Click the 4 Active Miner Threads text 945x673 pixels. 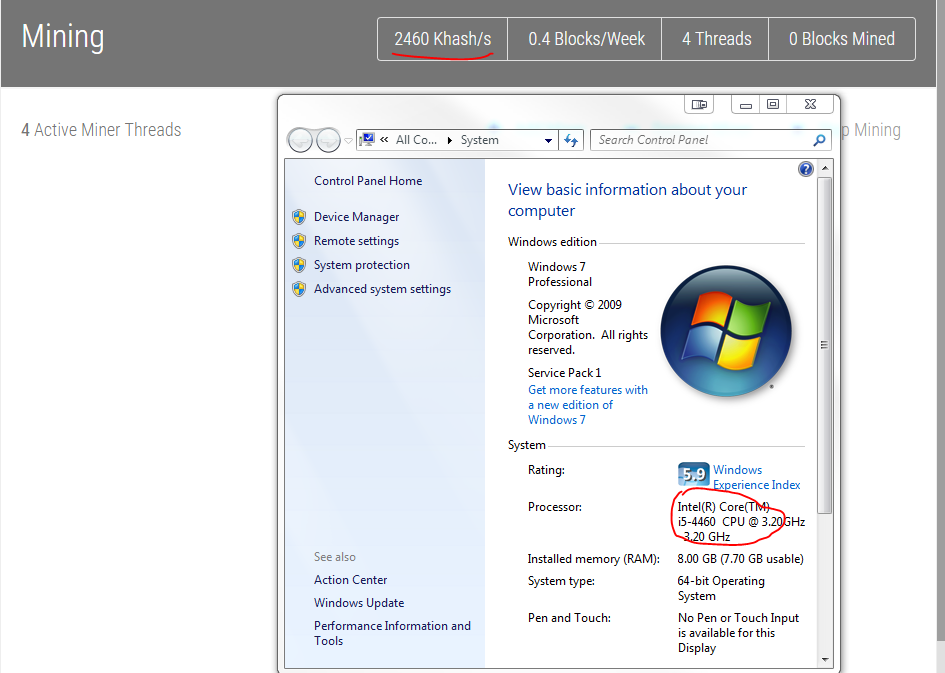(x=101, y=130)
